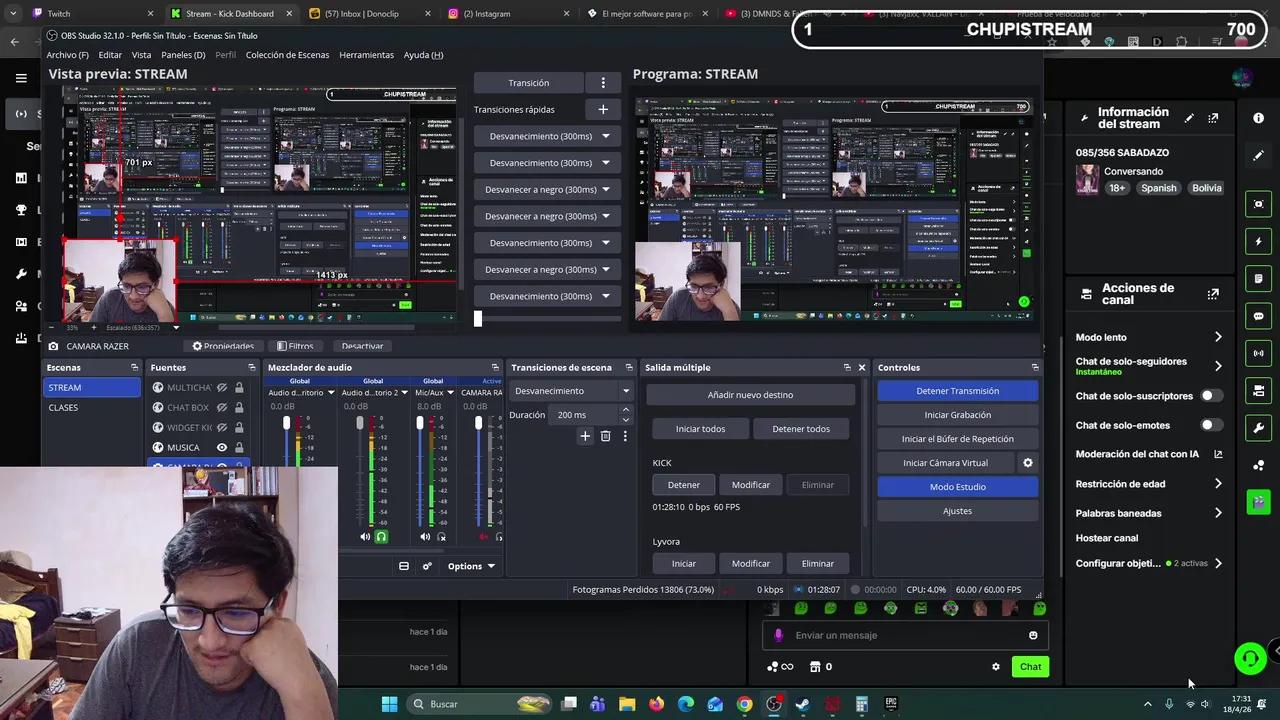
Task: Hide the MUSICA source with eye icon
Action: pyautogui.click(x=222, y=448)
